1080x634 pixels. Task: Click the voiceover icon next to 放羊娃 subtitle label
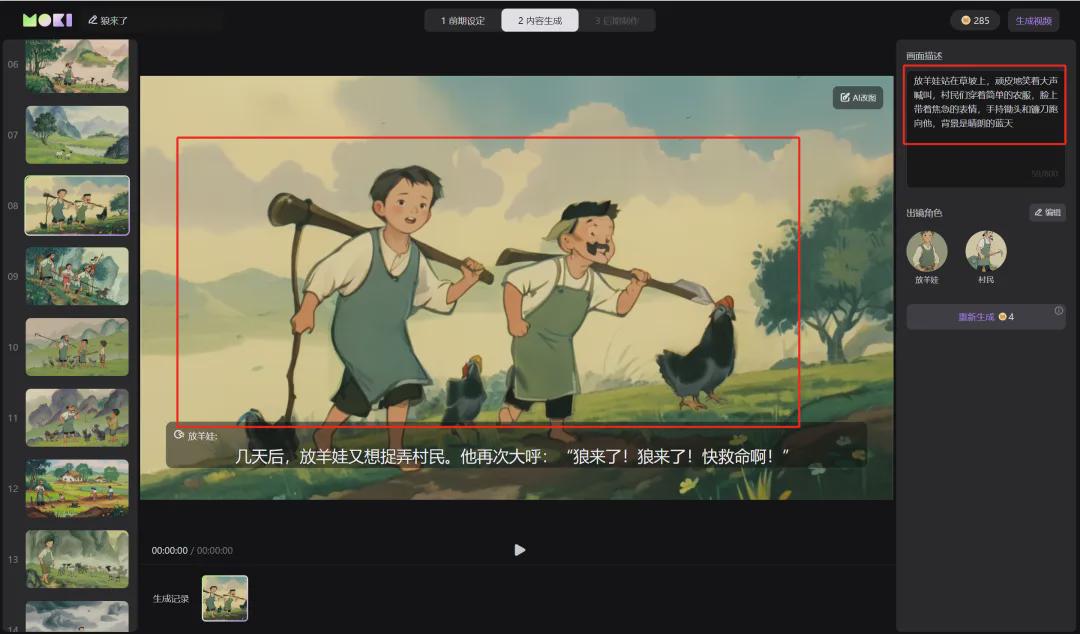click(178, 434)
